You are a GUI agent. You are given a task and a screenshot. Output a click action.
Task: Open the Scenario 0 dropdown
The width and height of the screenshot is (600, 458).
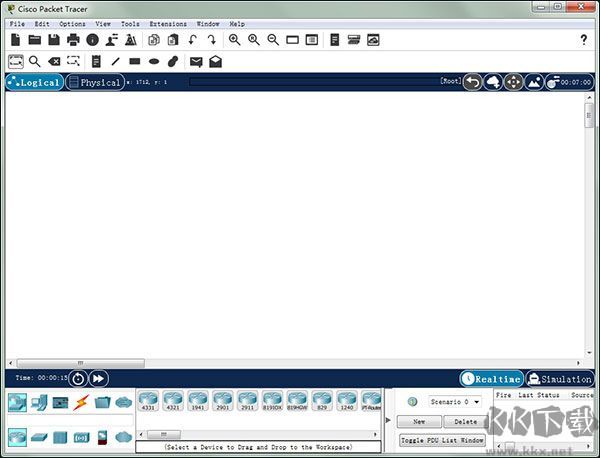455,402
